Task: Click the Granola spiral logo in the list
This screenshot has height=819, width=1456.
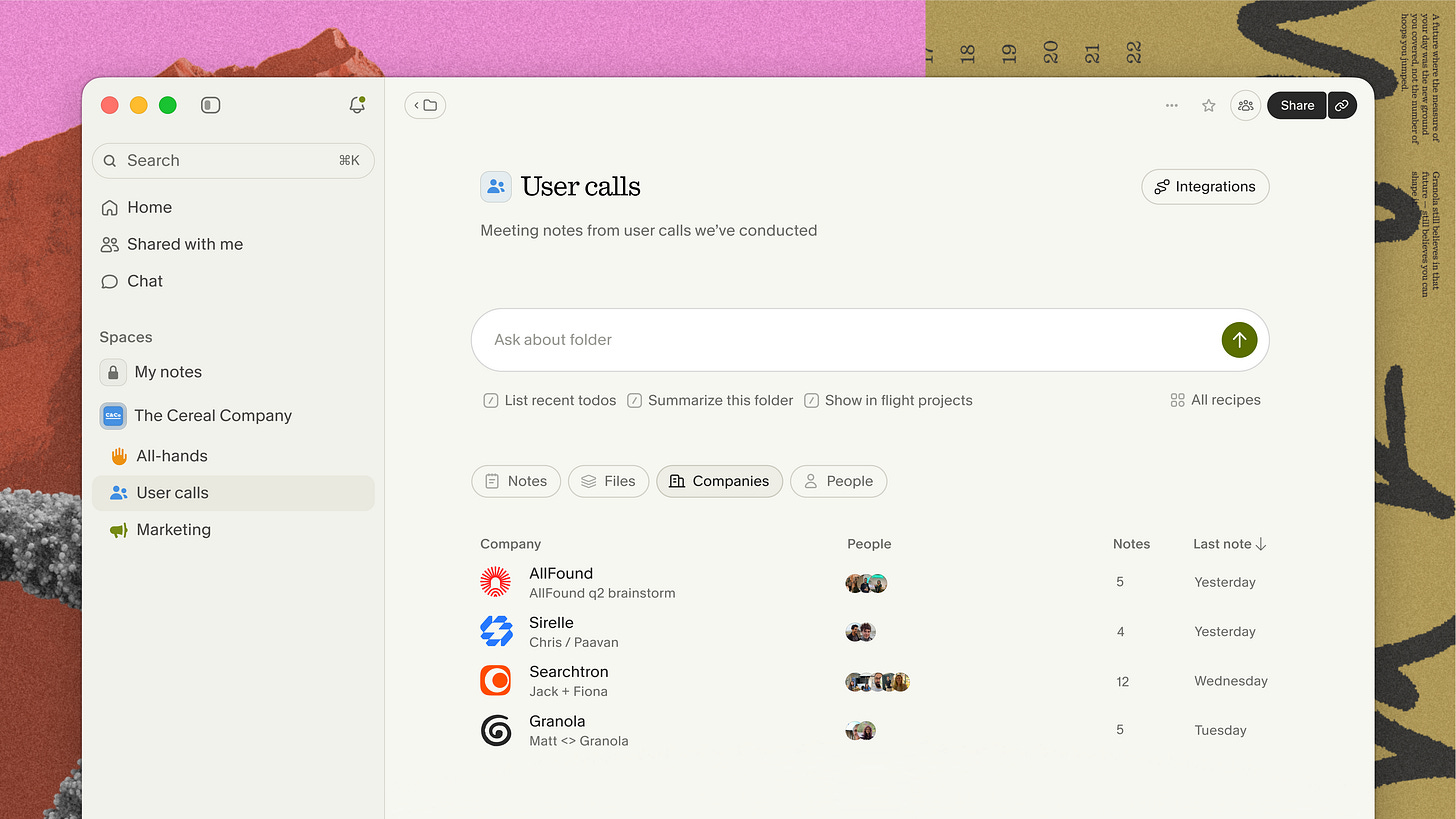Action: (496, 730)
